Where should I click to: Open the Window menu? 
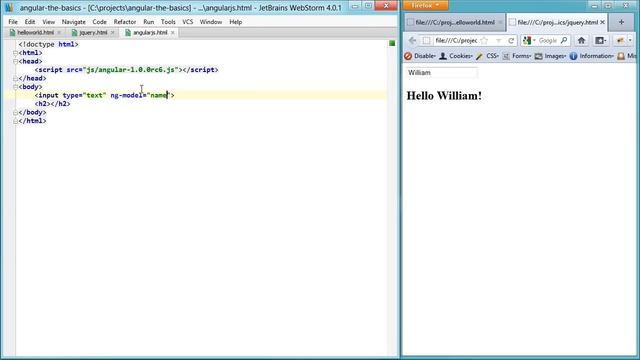[211, 22]
